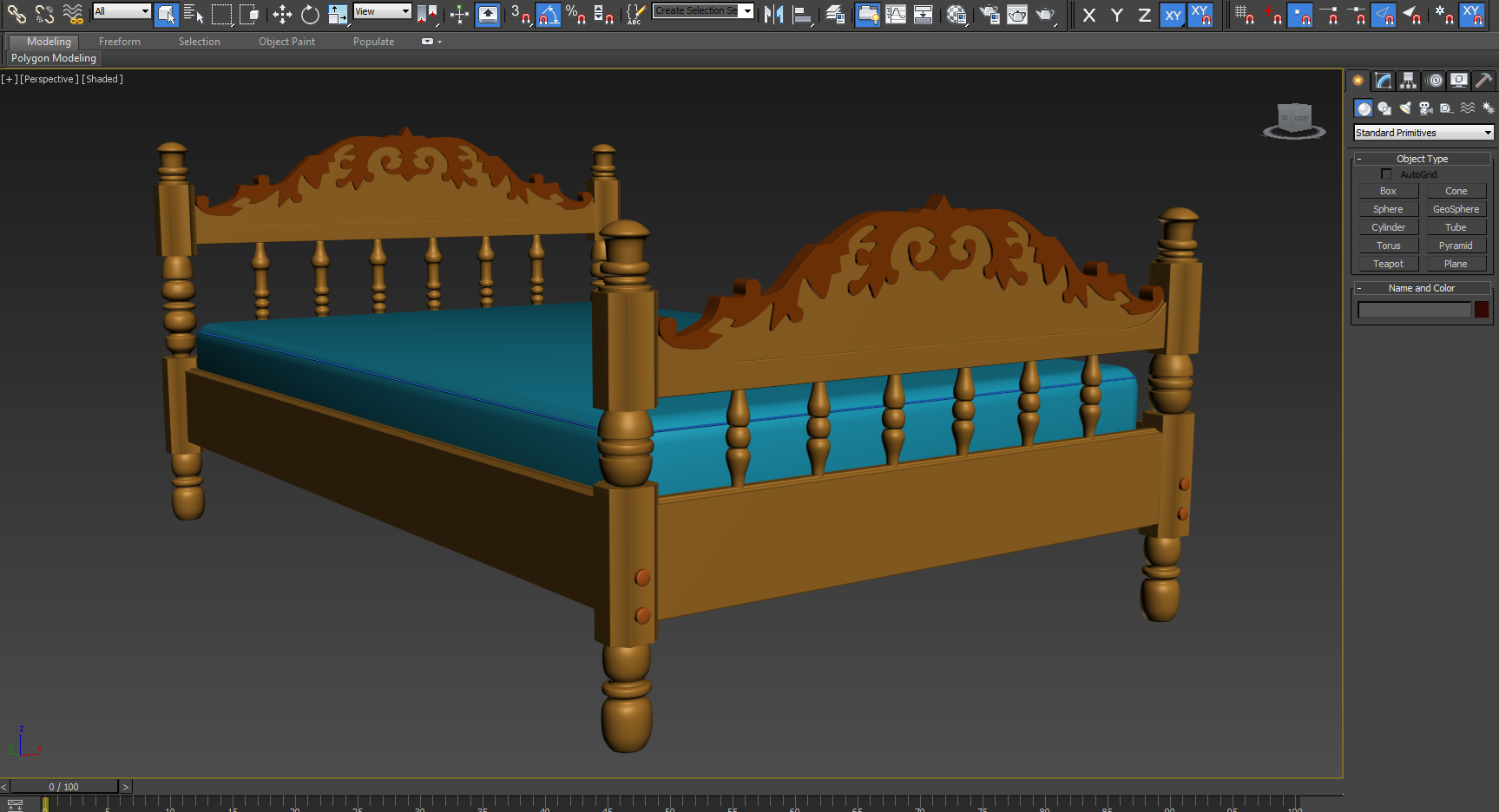The width and height of the screenshot is (1499, 812).
Task: Click the Align tool icon
Action: tap(802, 14)
